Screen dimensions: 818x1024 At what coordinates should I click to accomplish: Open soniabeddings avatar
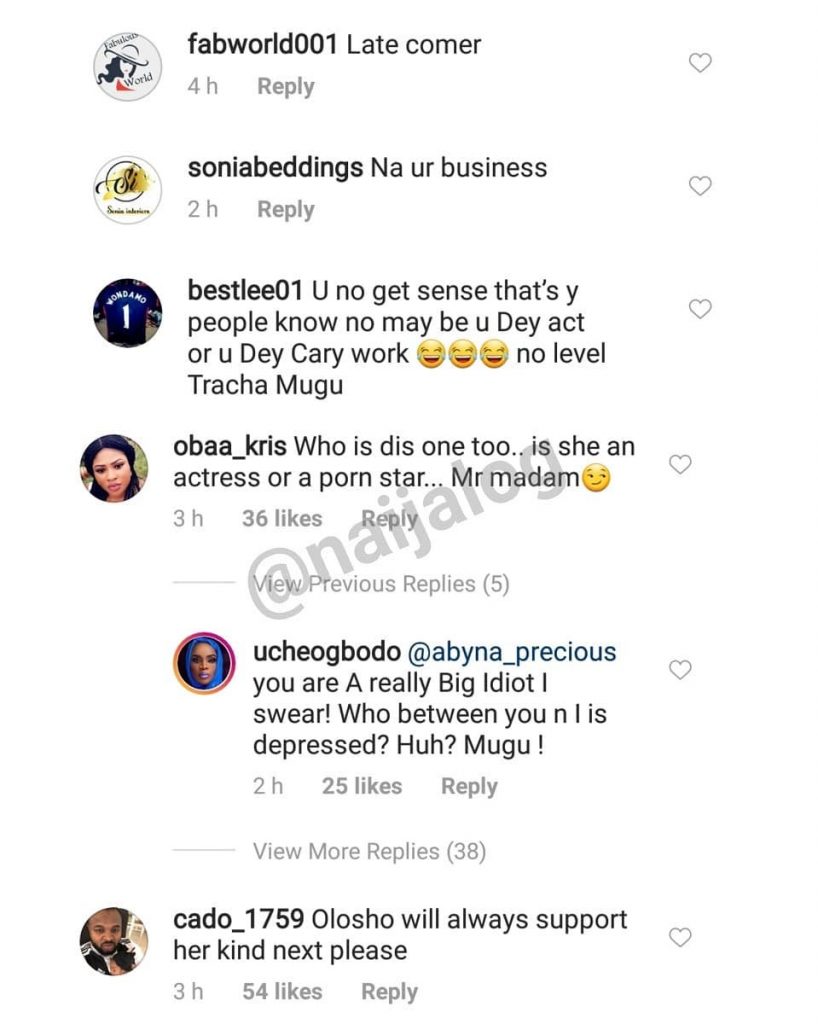pos(127,189)
